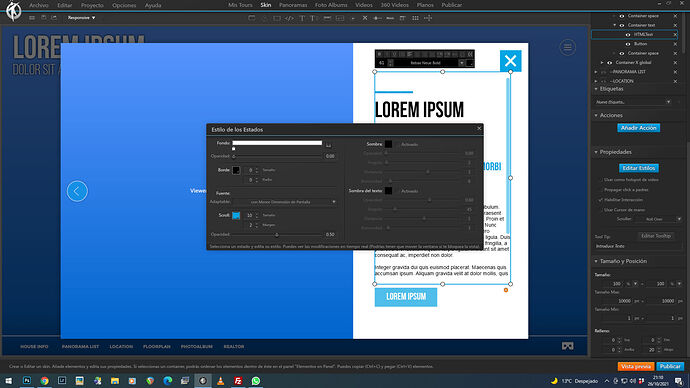Click the export icon in the left toolbar
This screenshot has height=388, width=690.
pos(54,18)
